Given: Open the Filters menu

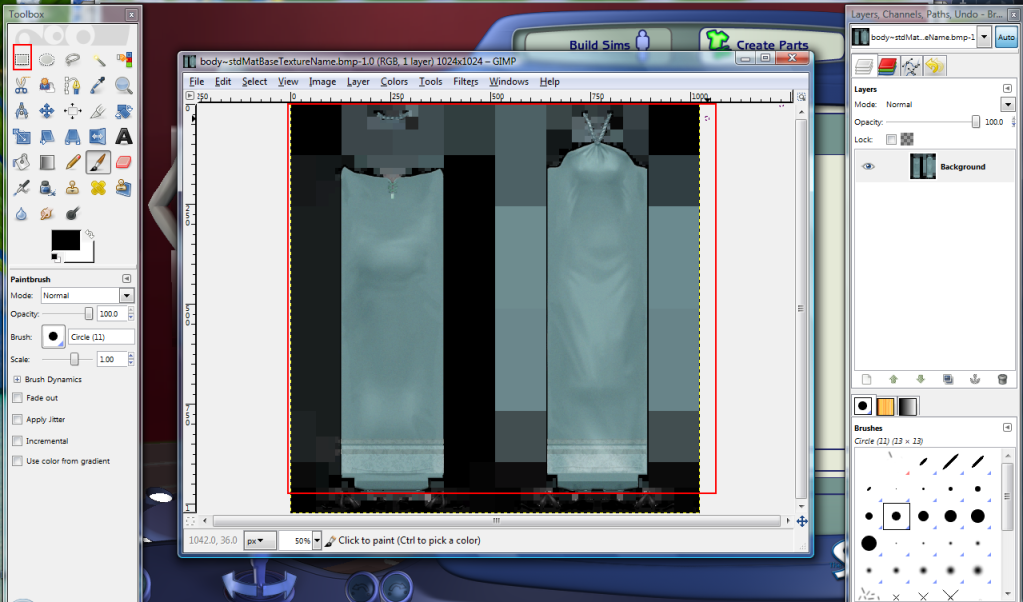Looking at the screenshot, I should point(465,82).
